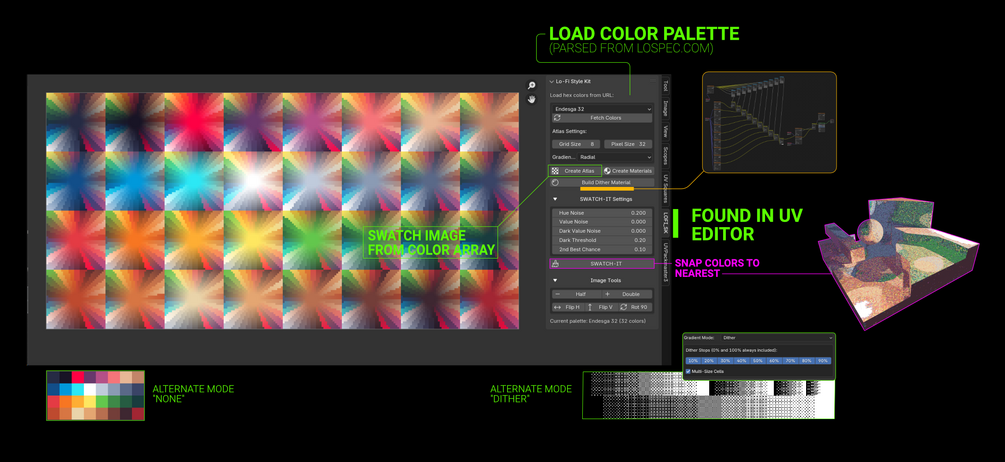Switch to the UV Squares sidebar tab
This screenshot has height=462, width=1005.
click(x=666, y=189)
